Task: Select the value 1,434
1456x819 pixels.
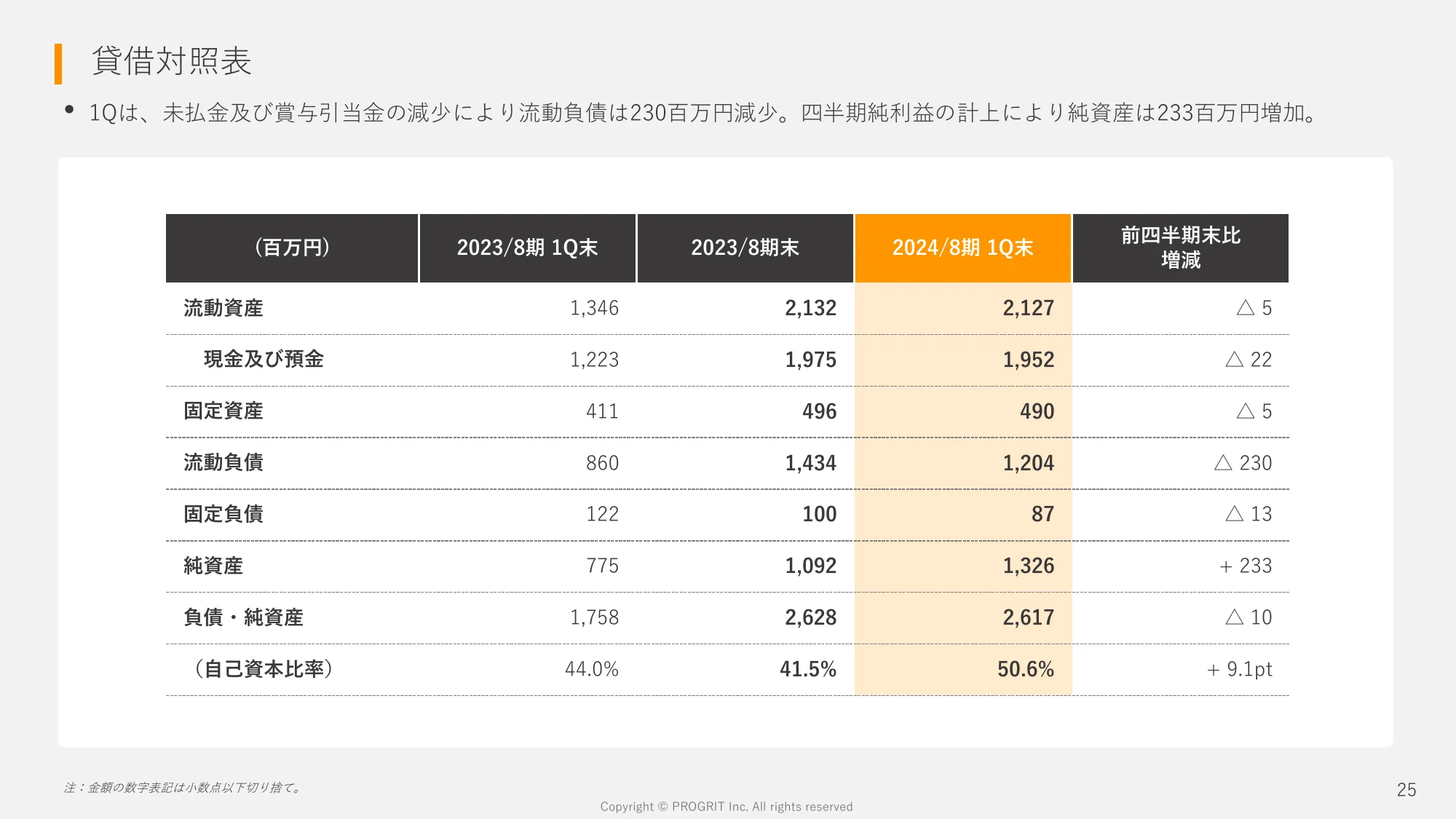Action: tap(810, 463)
